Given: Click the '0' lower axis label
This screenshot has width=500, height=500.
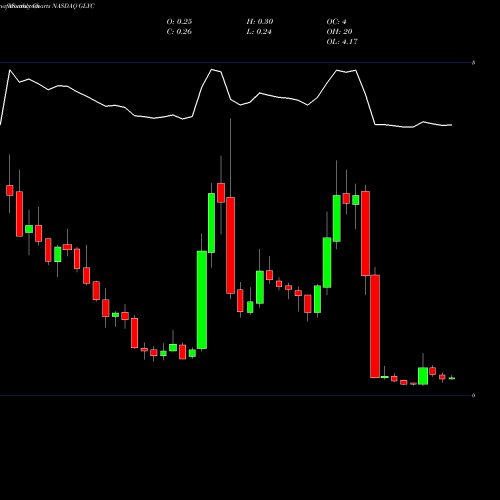Looking at the screenshot, I should point(473,396).
